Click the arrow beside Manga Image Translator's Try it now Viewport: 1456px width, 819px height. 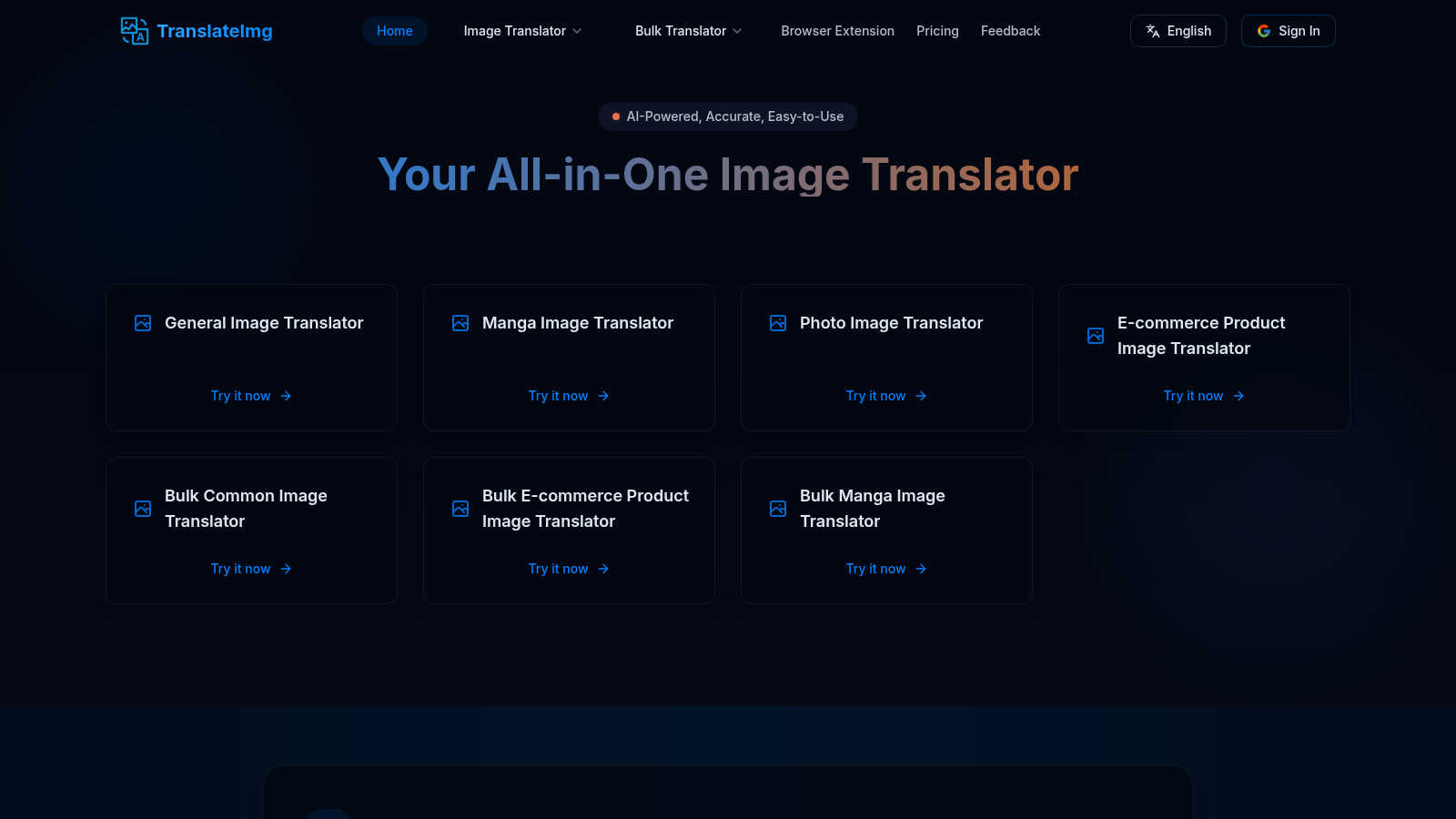pos(603,396)
